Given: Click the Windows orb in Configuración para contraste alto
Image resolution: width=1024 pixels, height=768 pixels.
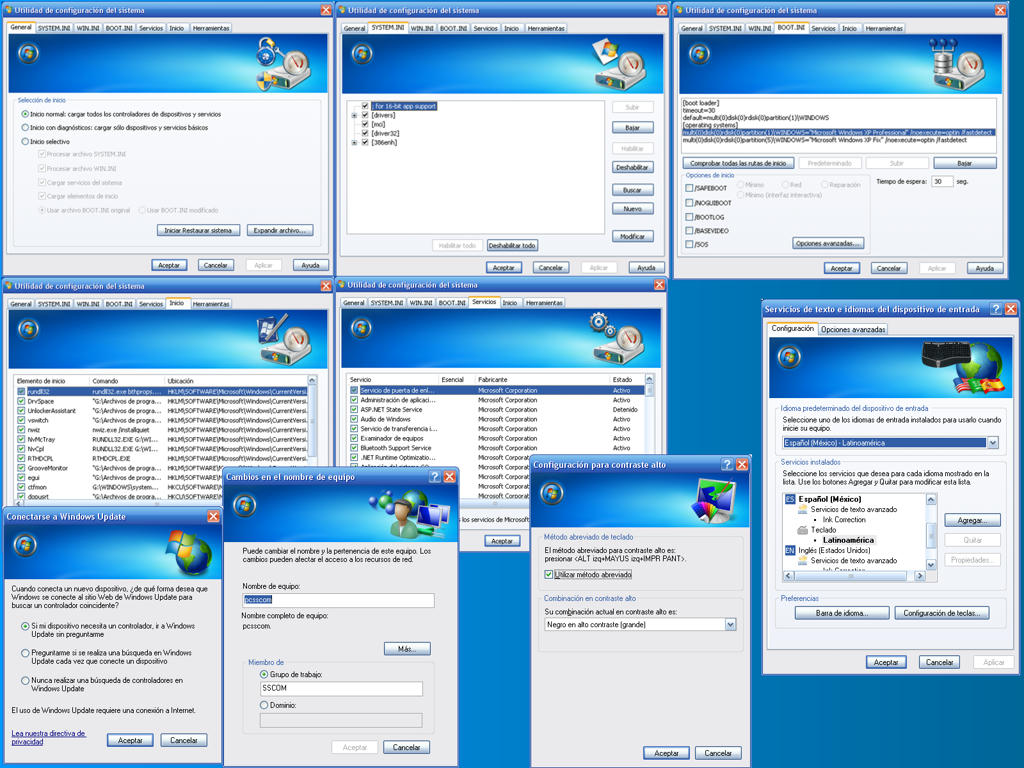Looking at the screenshot, I should 552,493.
